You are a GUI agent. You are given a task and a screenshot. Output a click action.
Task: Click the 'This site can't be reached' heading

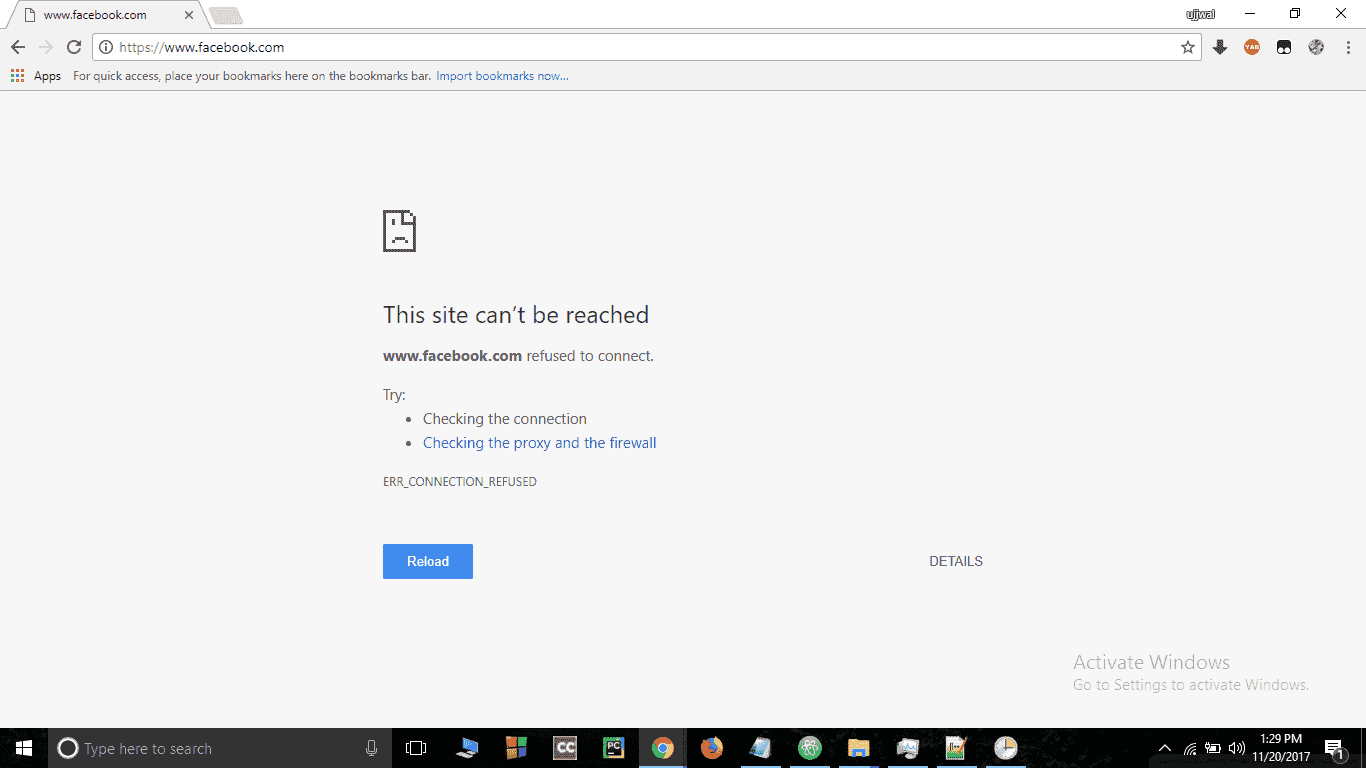516,315
